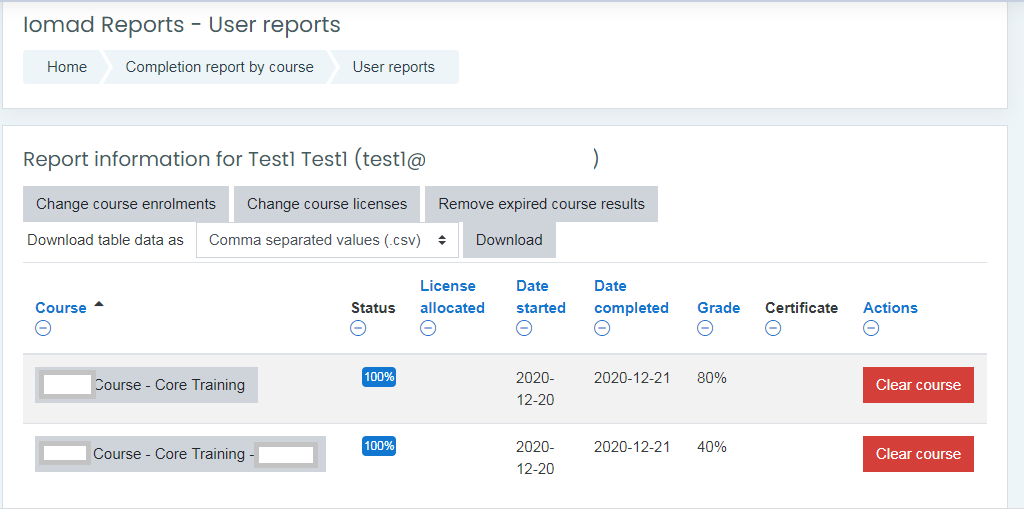This screenshot has width=1024, height=516.
Task: Open the download format dropdown (Comma separated values)
Action: tap(327, 240)
